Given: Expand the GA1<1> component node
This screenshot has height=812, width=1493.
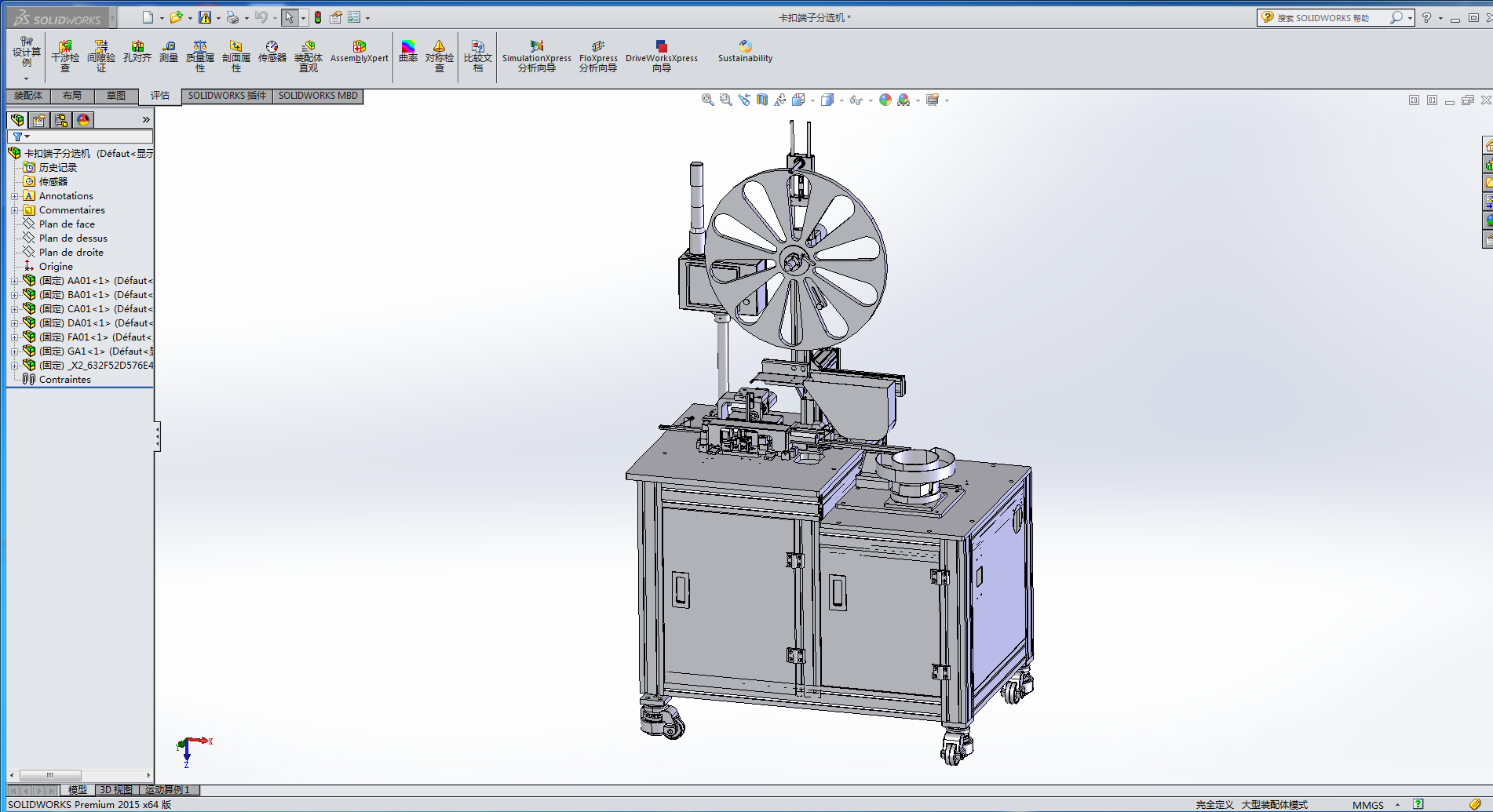Looking at the screenshot, I should click(14, 351).
